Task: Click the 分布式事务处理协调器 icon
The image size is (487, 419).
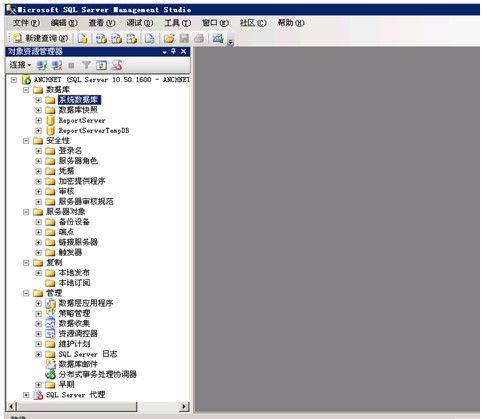Action: coord(50,374)
